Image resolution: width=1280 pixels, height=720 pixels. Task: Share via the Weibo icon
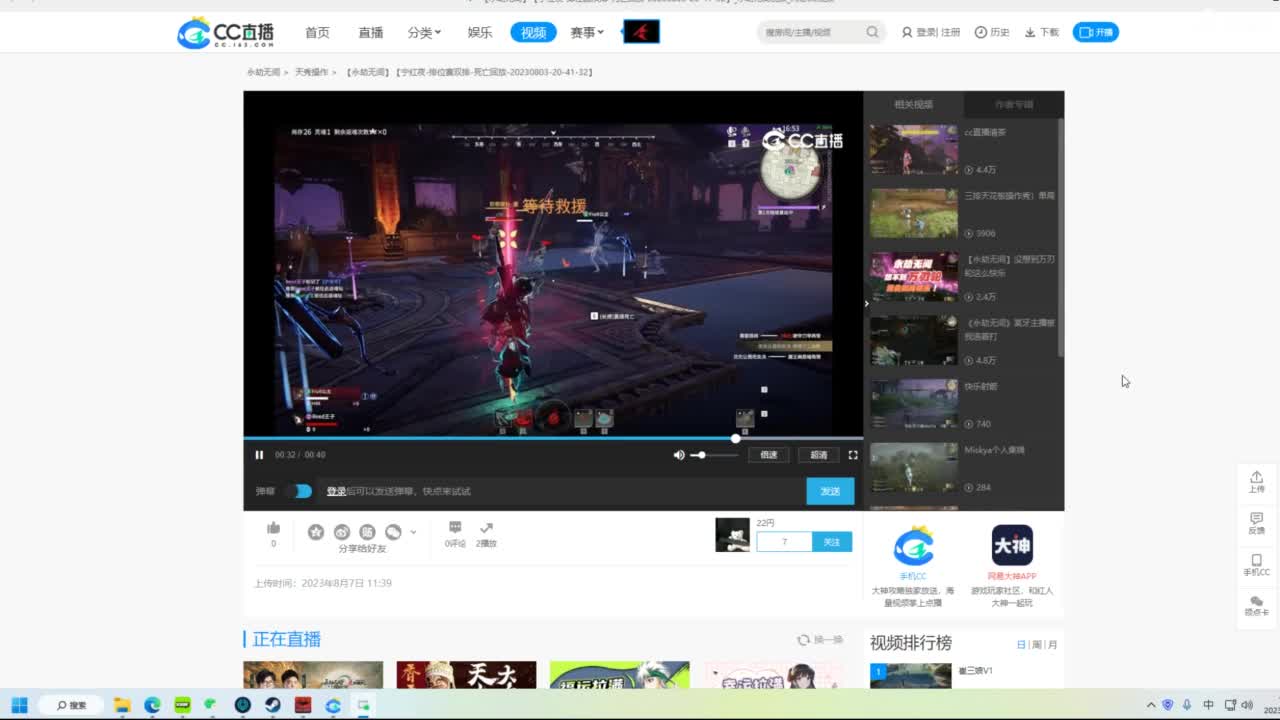click(342, 532)
